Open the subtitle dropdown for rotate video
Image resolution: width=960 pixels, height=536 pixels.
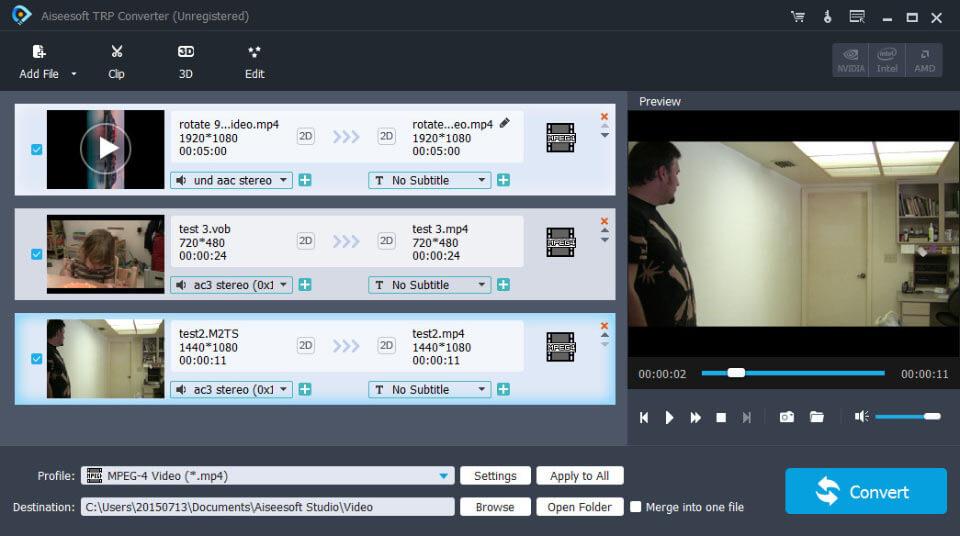(x=429, y=180)
